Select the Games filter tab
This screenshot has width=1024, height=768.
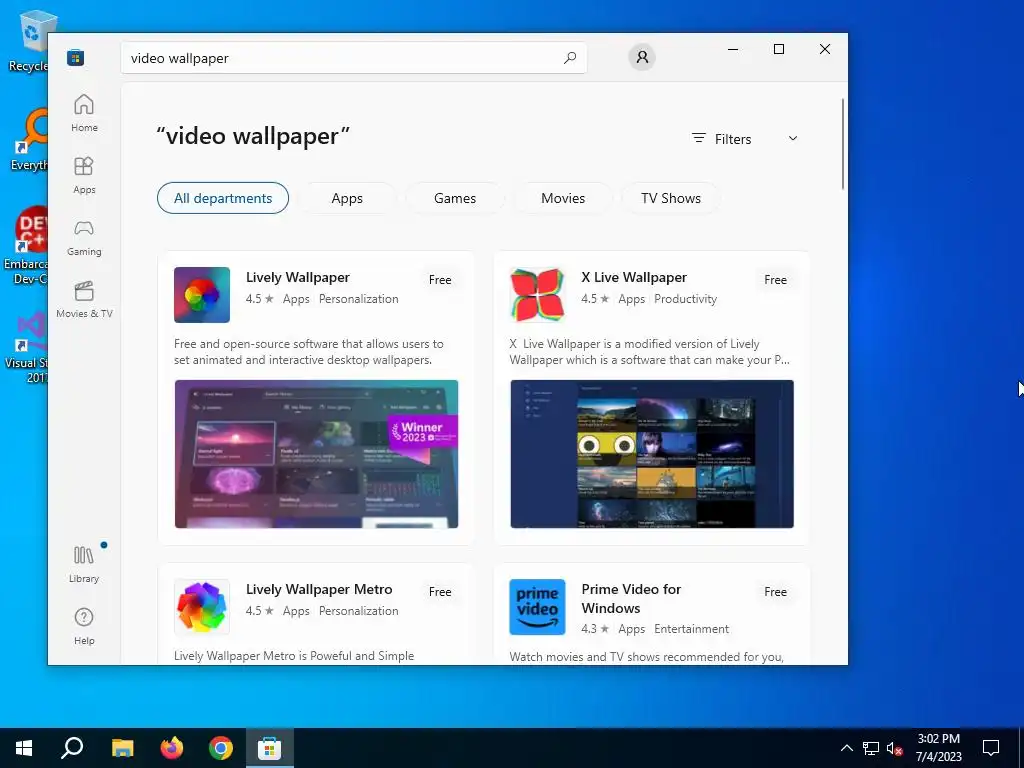pos(455,198)
